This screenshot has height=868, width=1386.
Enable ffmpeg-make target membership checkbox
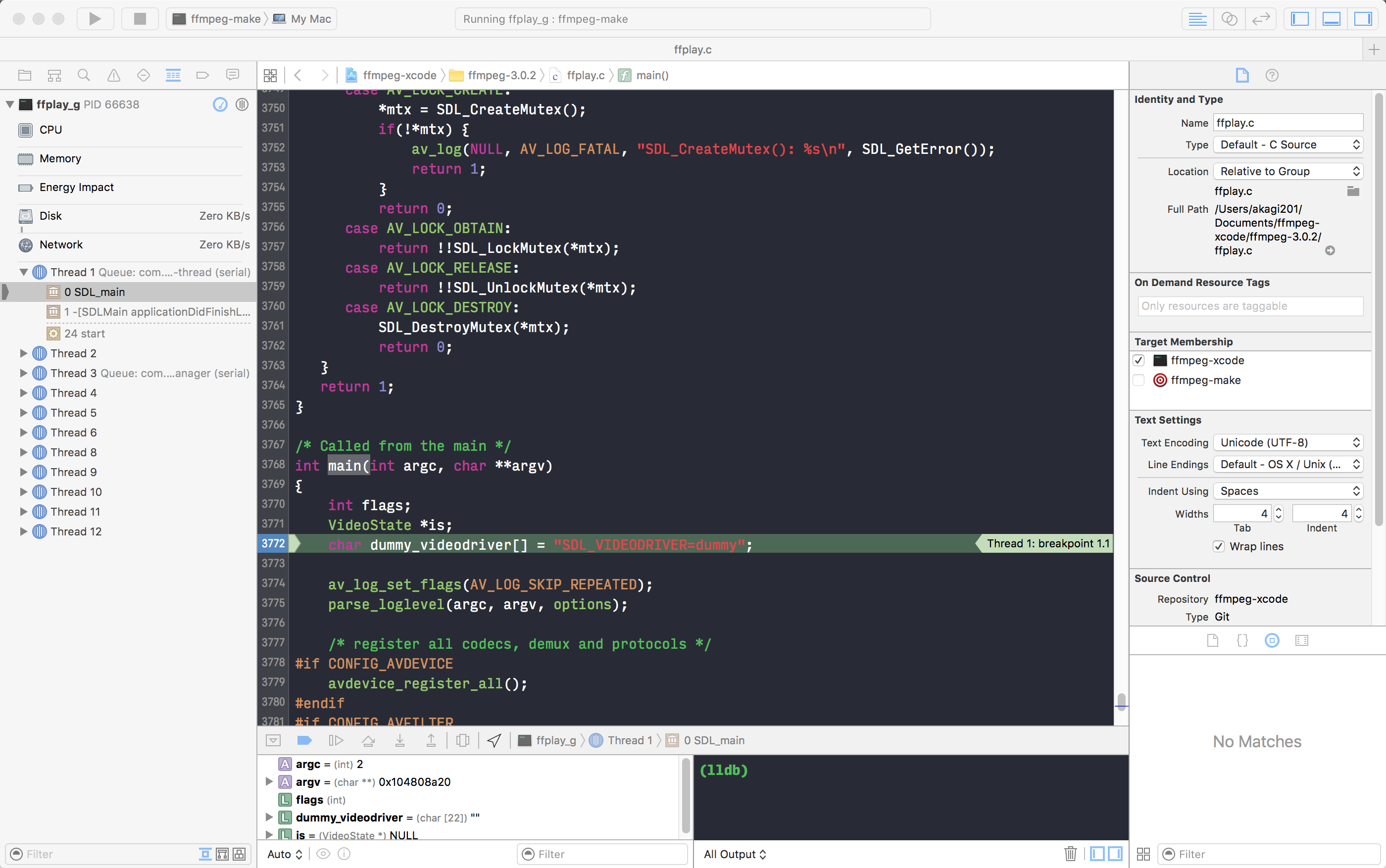pos(1139,380)
